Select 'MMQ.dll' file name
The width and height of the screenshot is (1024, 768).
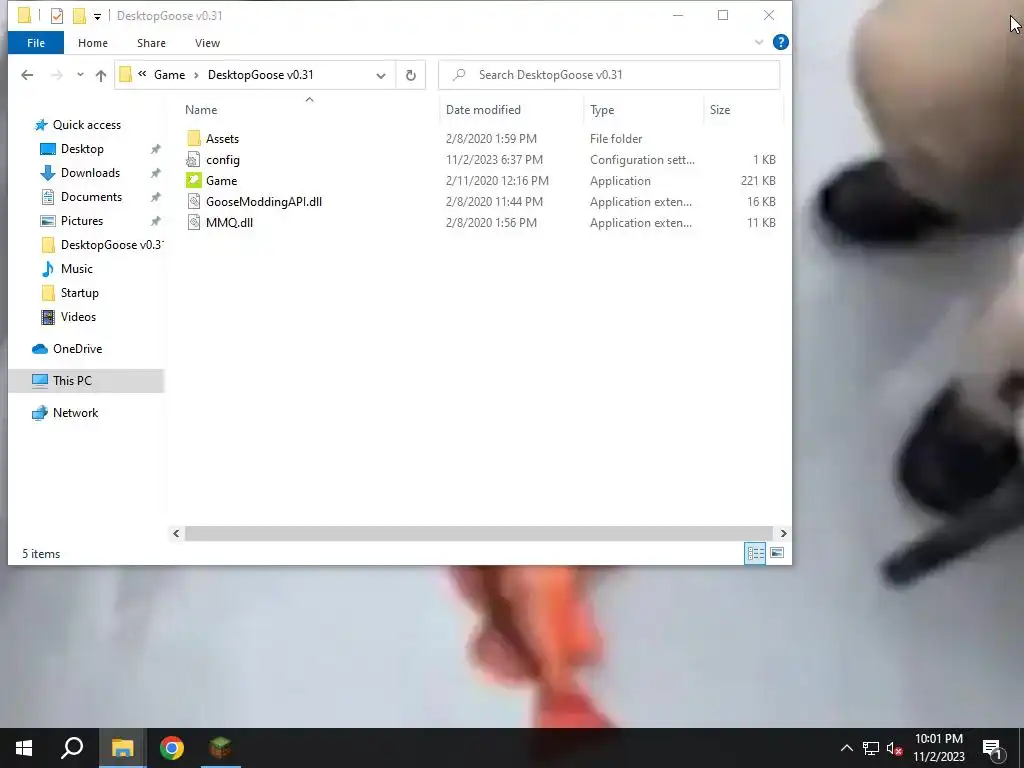pyautogui.click(x=229, y=223)
